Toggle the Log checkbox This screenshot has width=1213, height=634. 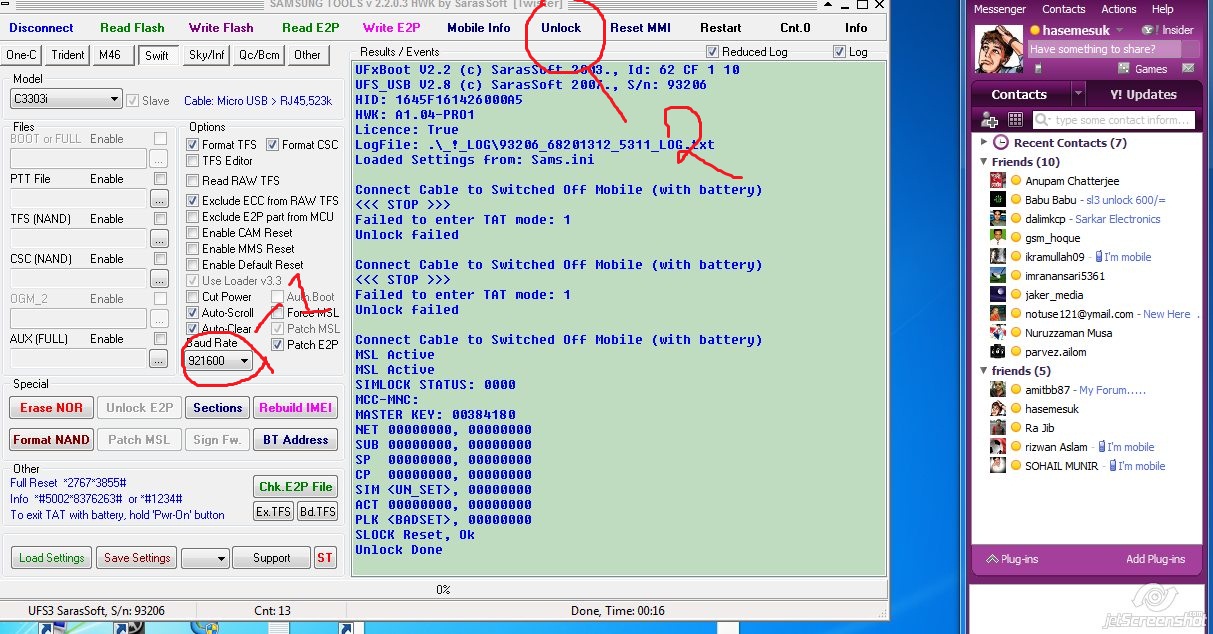839,52
